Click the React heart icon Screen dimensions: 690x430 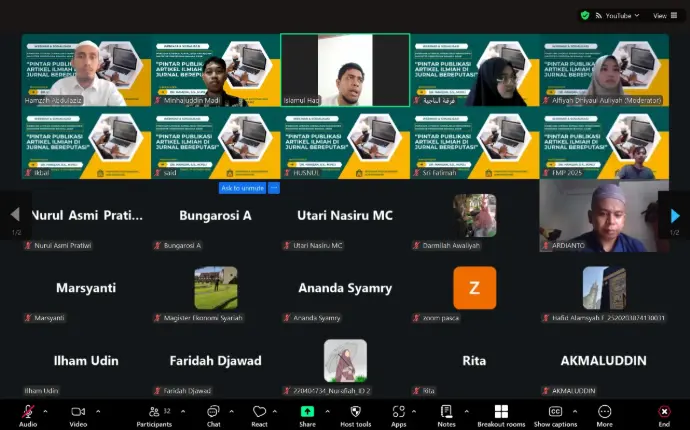[x=259, y=411]
